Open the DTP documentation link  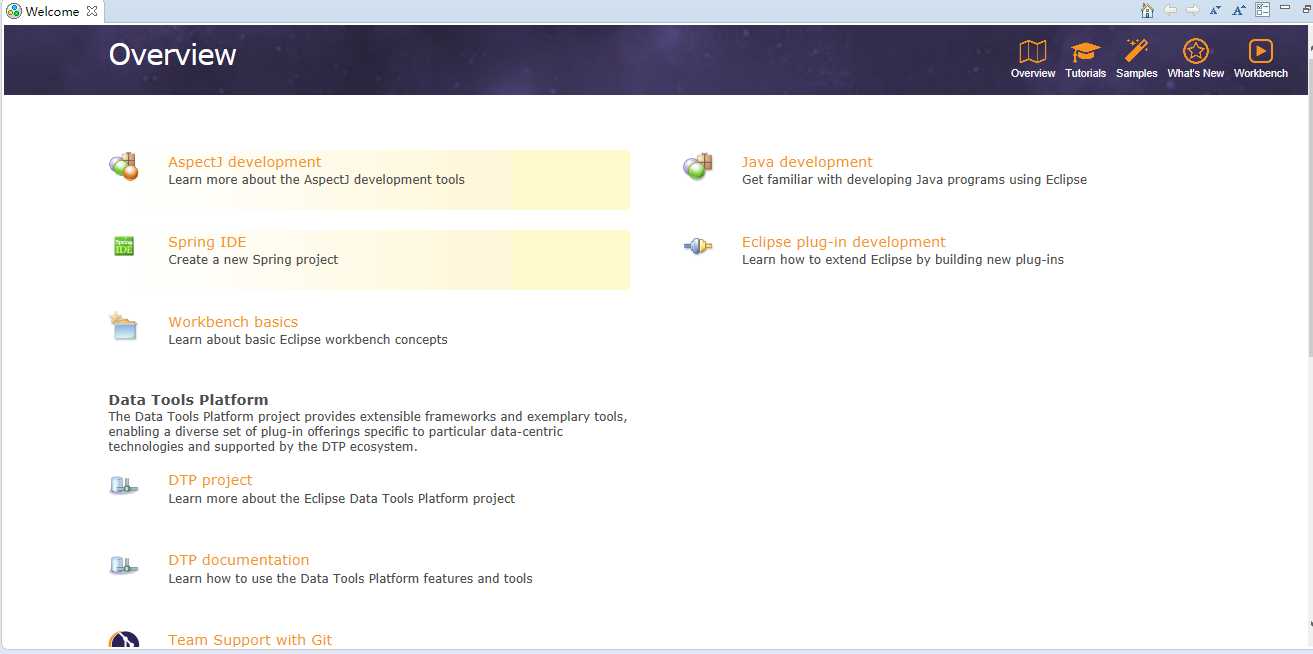pyautogui.click(x=239, y=560)
